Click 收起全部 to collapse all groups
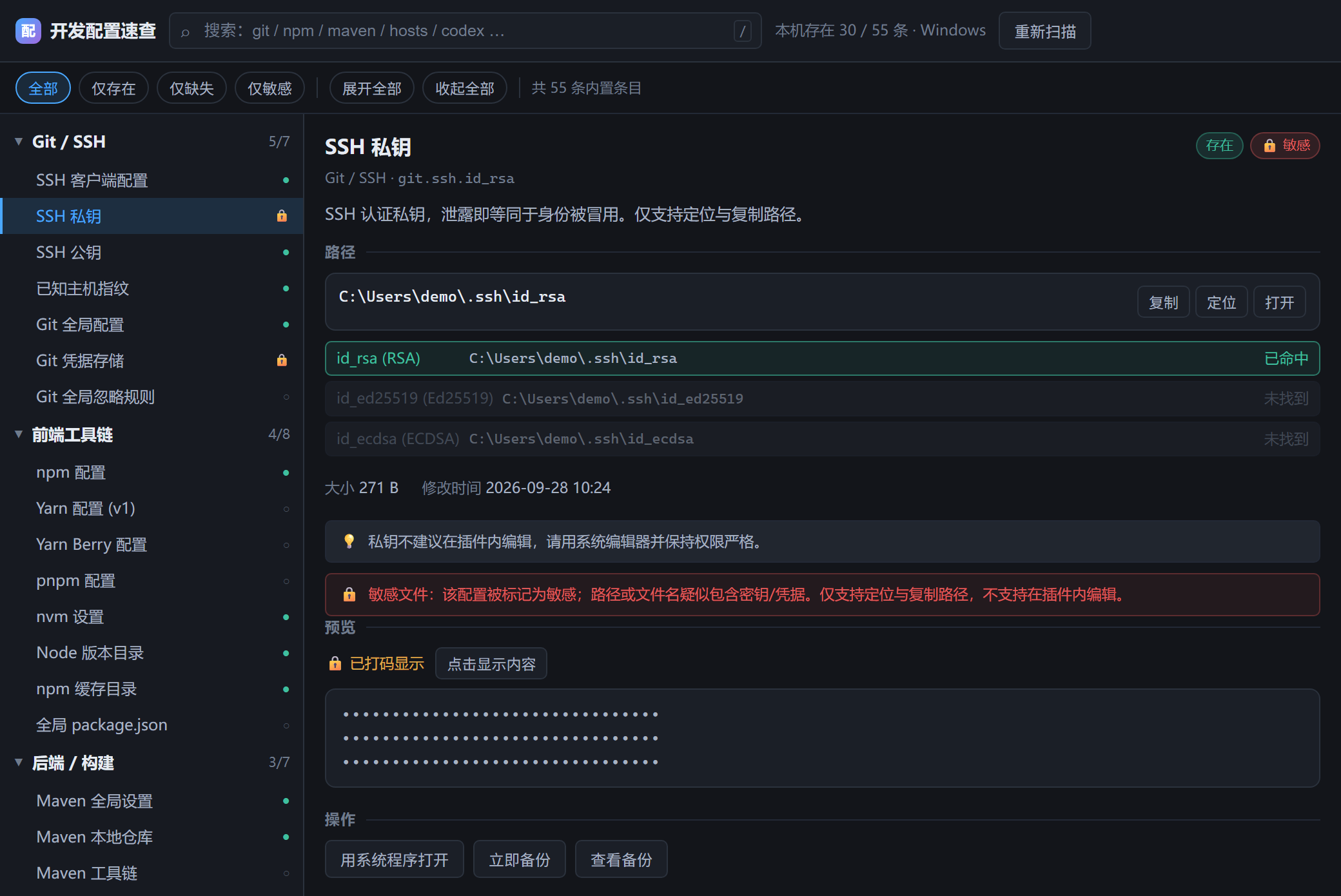This screenshot has height=896, width=1341. pyautogui.click(x=465, y=88)
